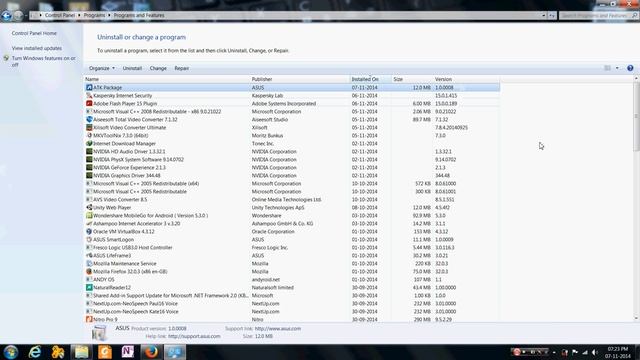Click the NVIDIA HD Audio Driver icon
Viewport: 640px width, 360px height.
[89, 151]
